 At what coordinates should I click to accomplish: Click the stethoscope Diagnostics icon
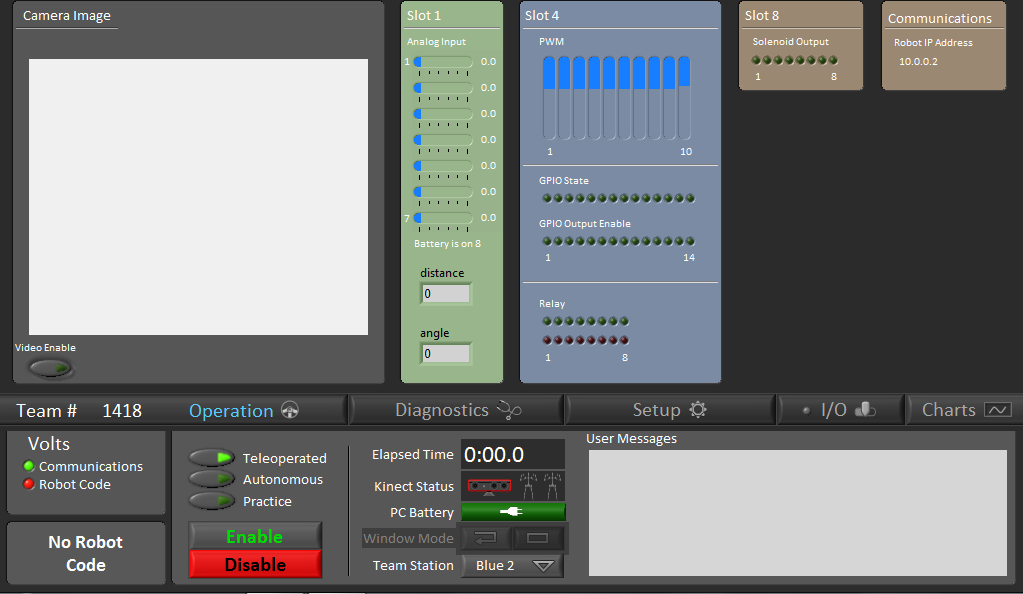pos(509,410)
